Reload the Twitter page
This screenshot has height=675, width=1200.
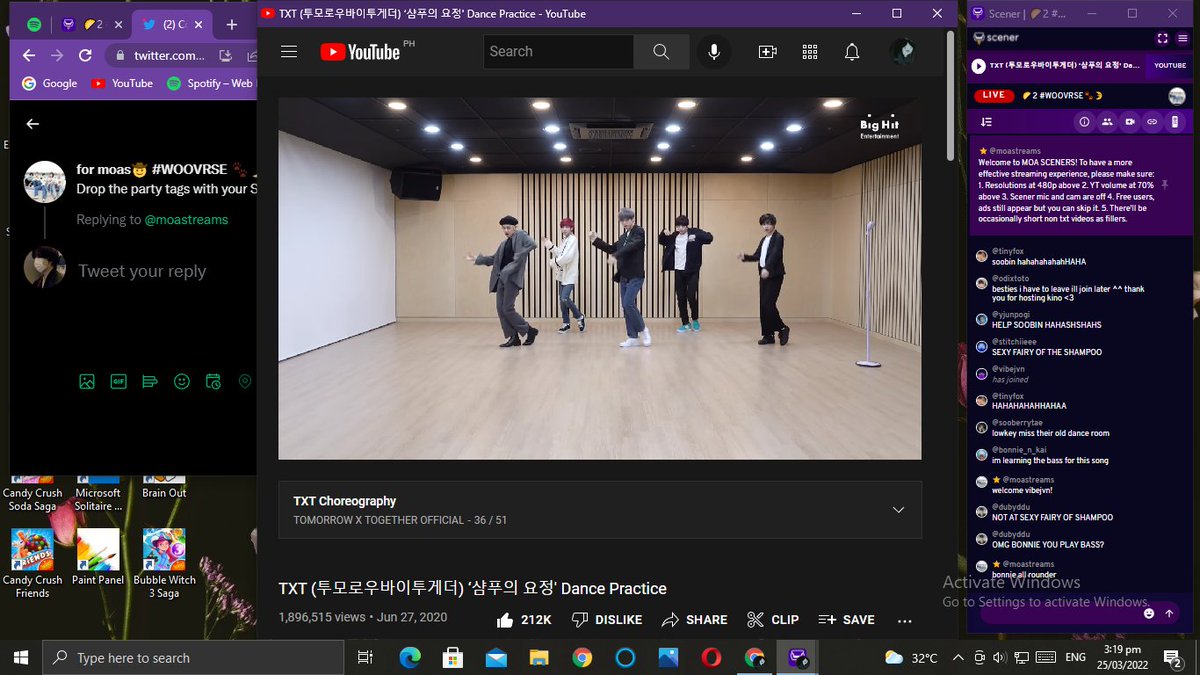[x=86, y=56]
